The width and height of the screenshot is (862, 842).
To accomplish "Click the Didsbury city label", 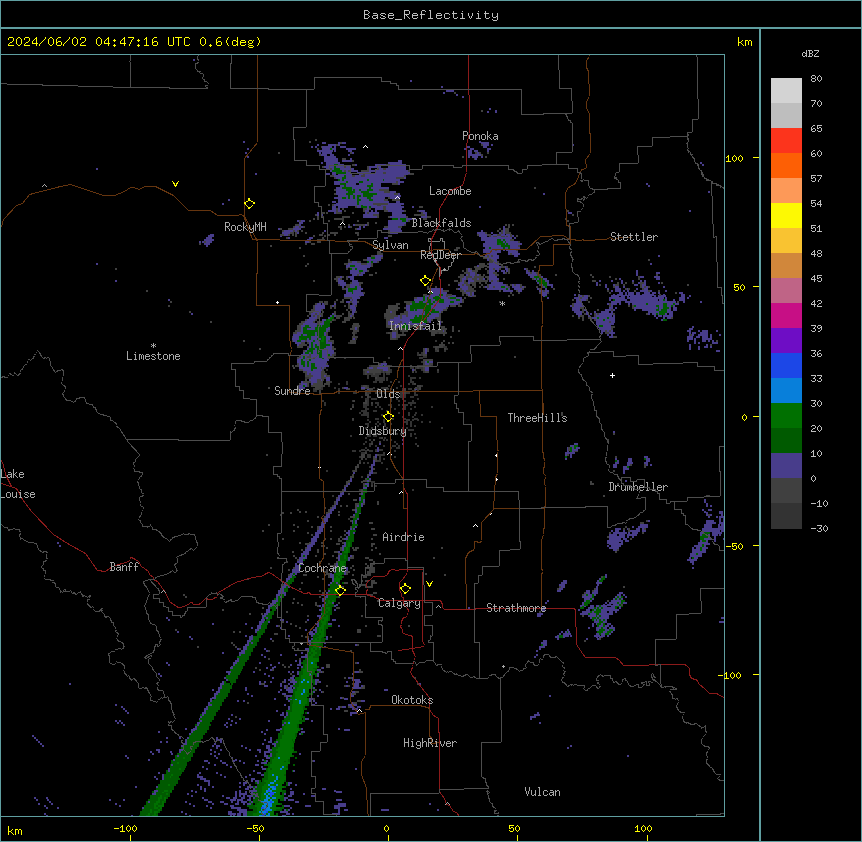I will (x=383, y=431).
